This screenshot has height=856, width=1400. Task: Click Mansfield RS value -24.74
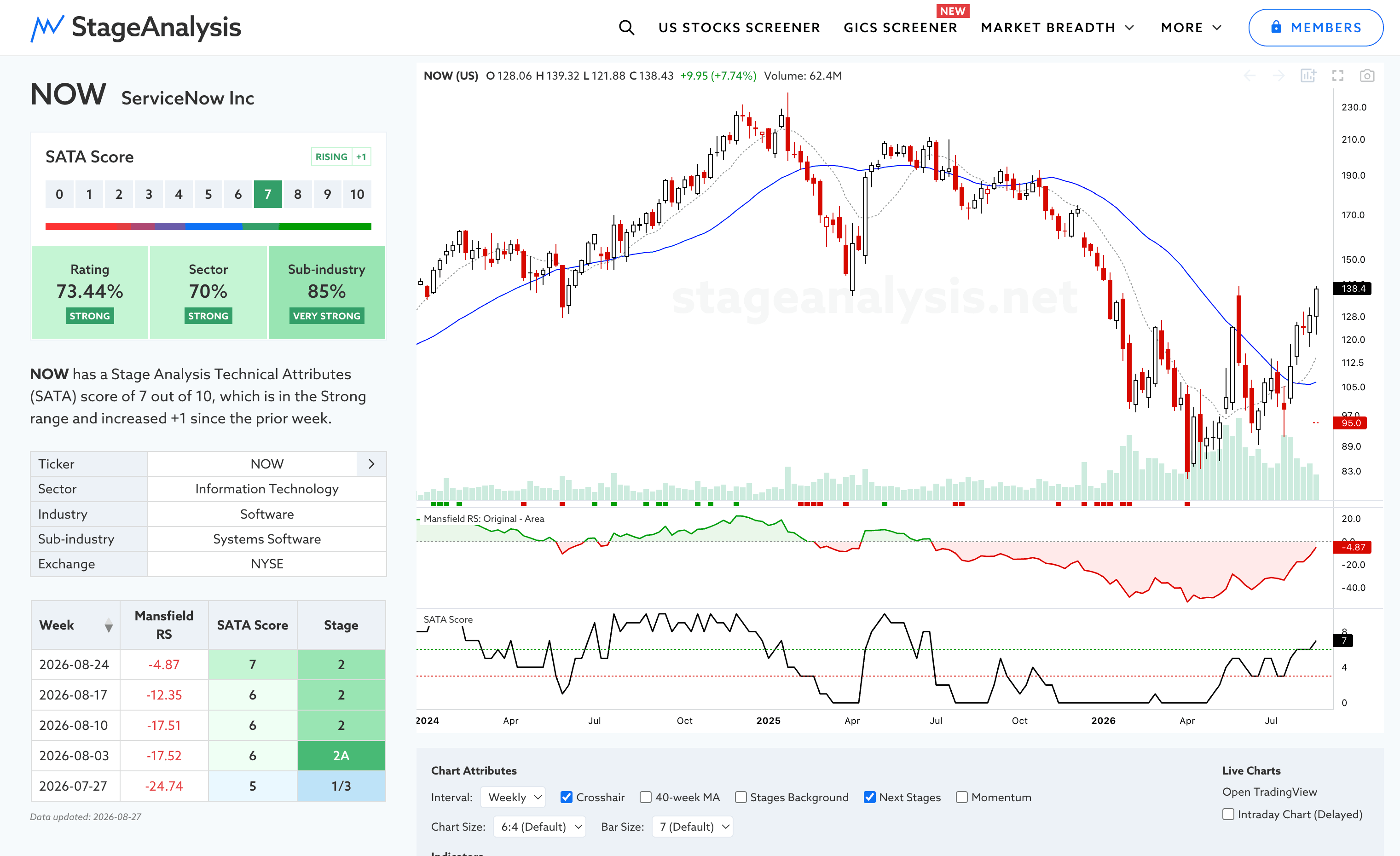[x=164, y=786]
